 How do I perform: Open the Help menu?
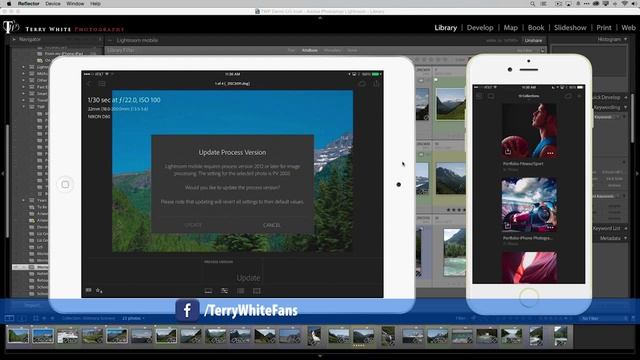point(96,4)
